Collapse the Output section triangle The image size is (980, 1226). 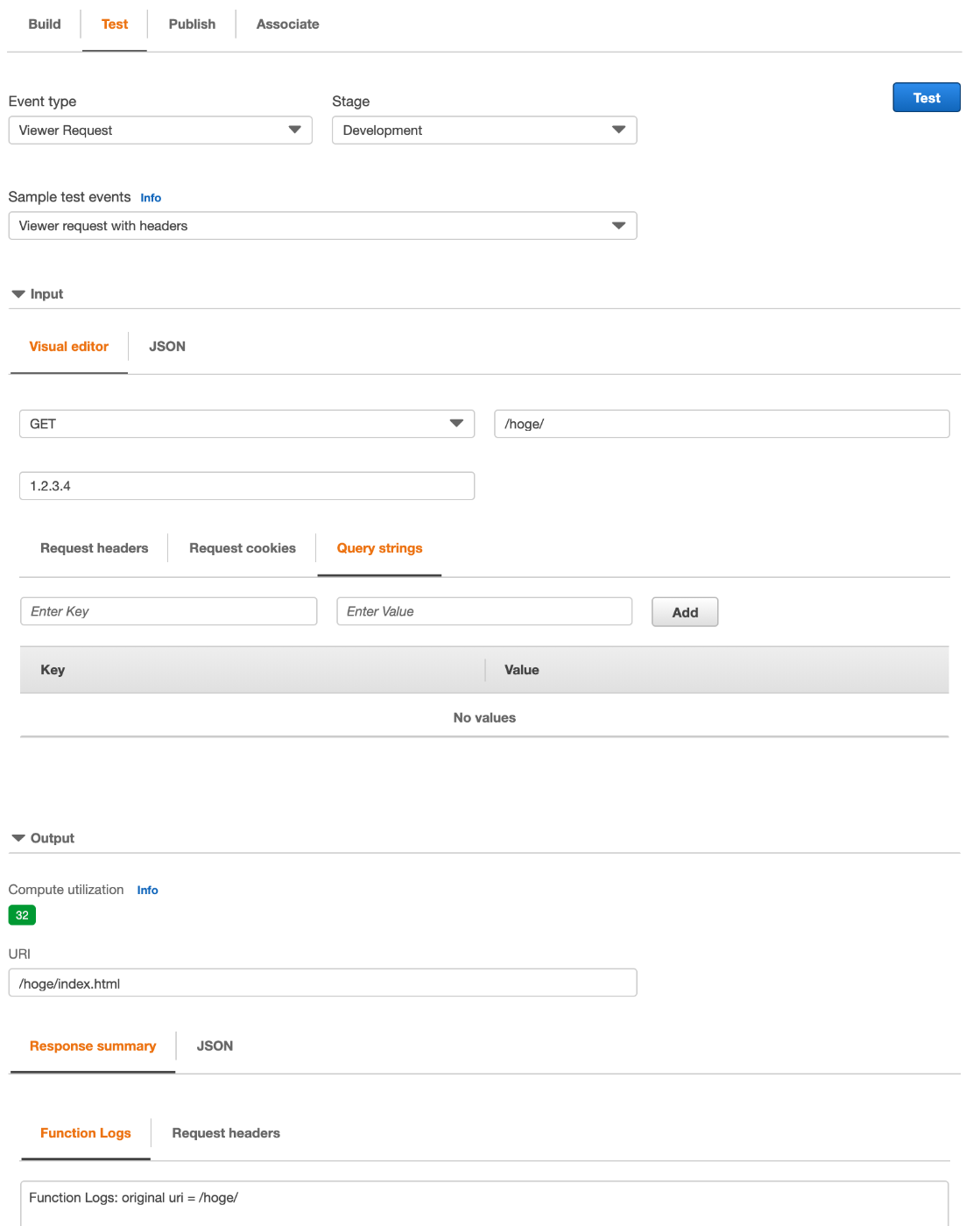[18, 838]
